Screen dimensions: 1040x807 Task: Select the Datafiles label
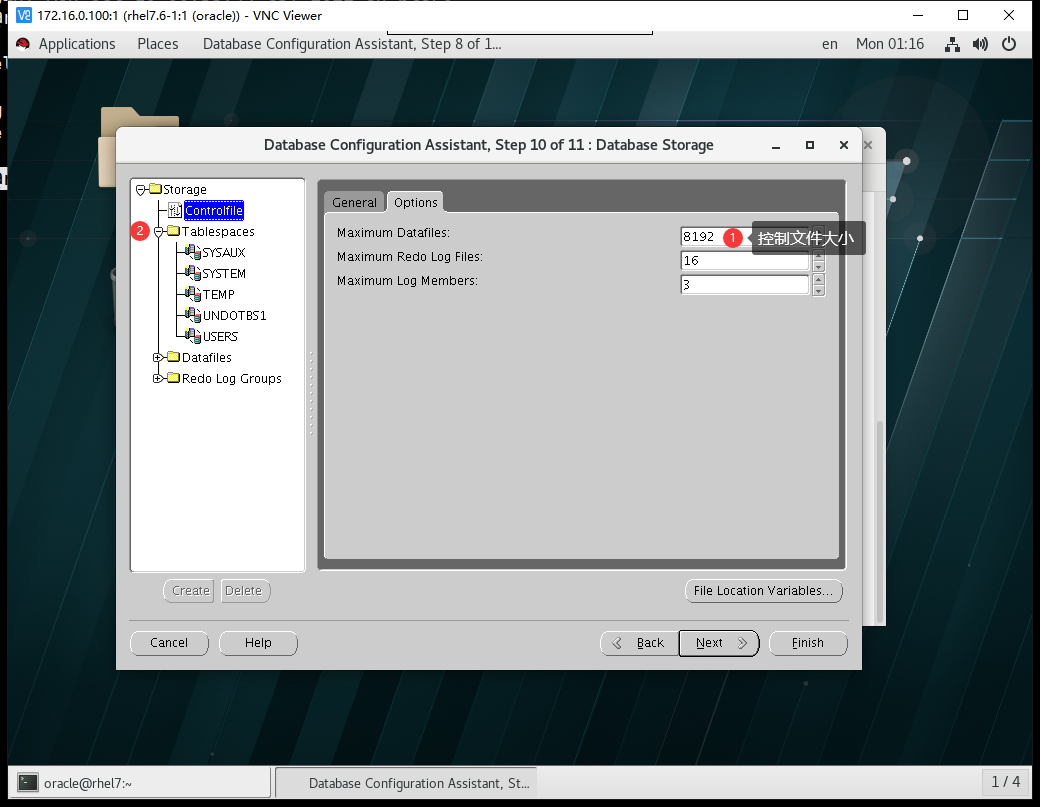(206, 357)
